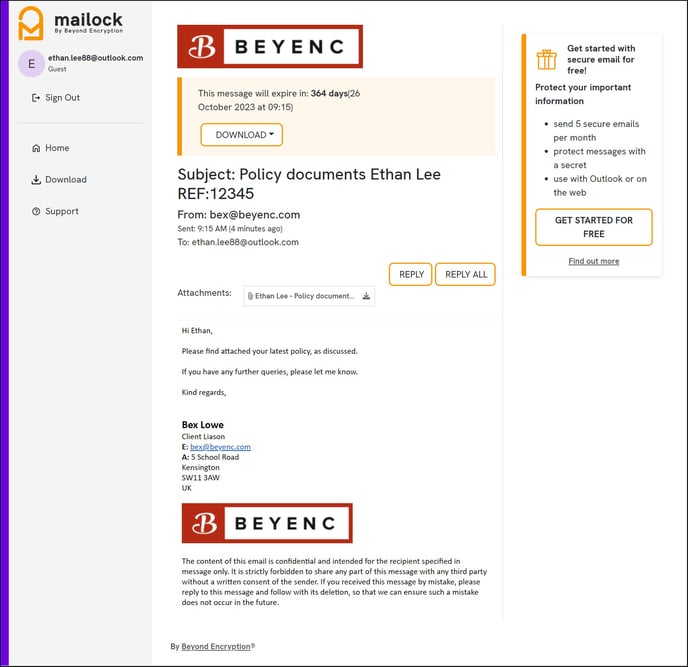Click the Support help-circle icon

36,212
